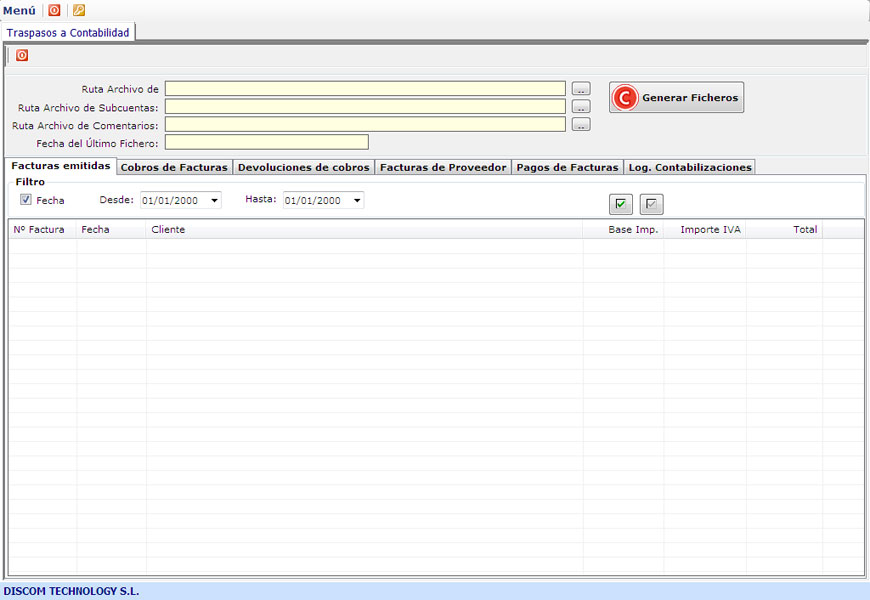Click the red close icon under Traspasos tab
This screenshot has width=870, height=600.
pyautogui.click(x=22, y=56)
